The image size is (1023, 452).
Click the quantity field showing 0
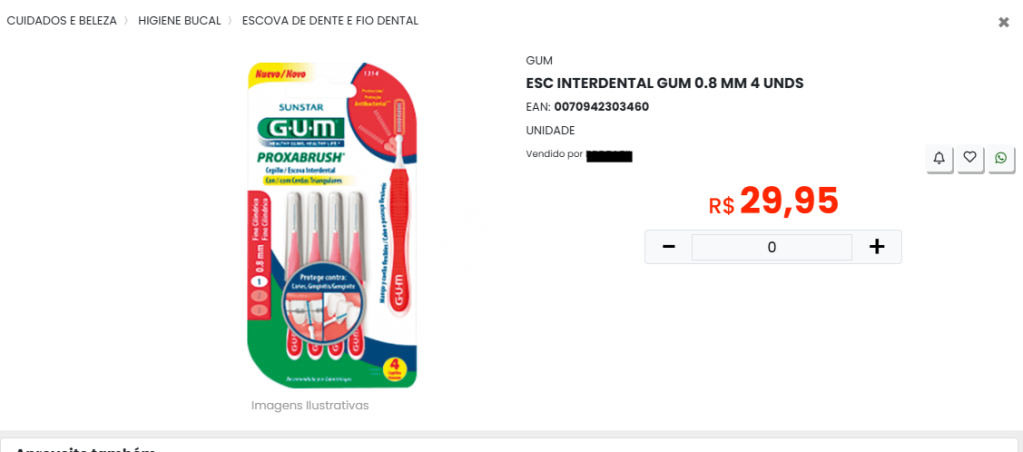click(772, 247)
